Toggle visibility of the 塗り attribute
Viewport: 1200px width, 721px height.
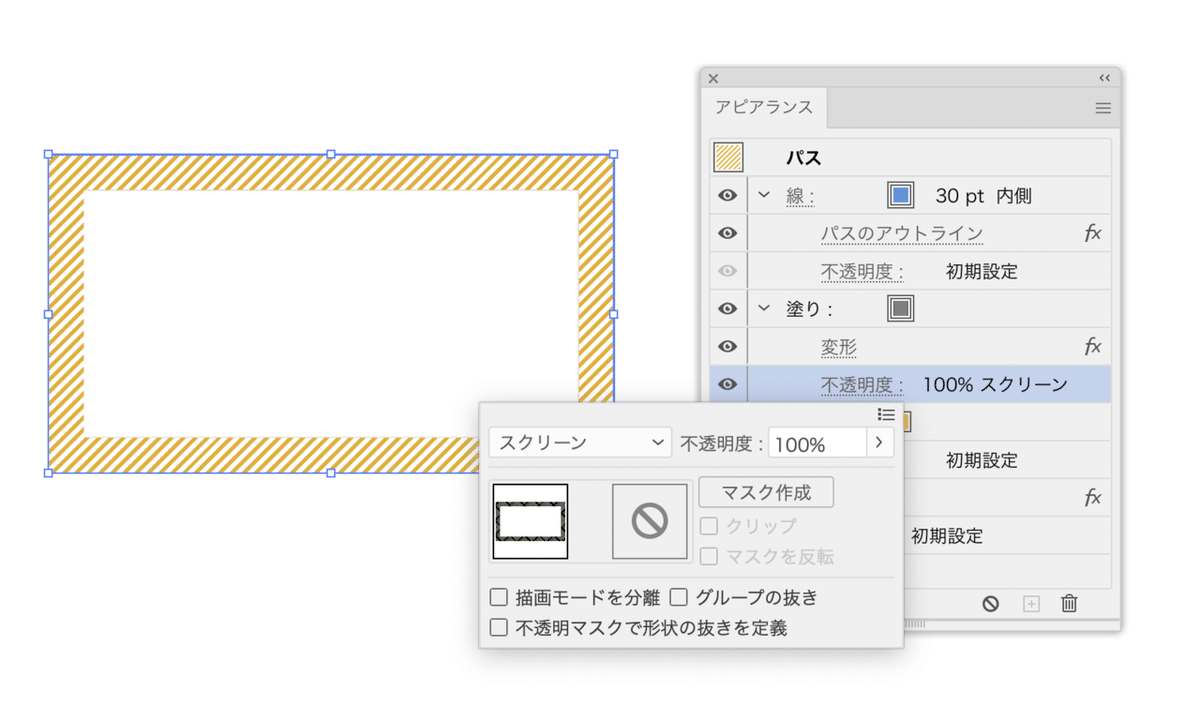[x=727, y=308]
